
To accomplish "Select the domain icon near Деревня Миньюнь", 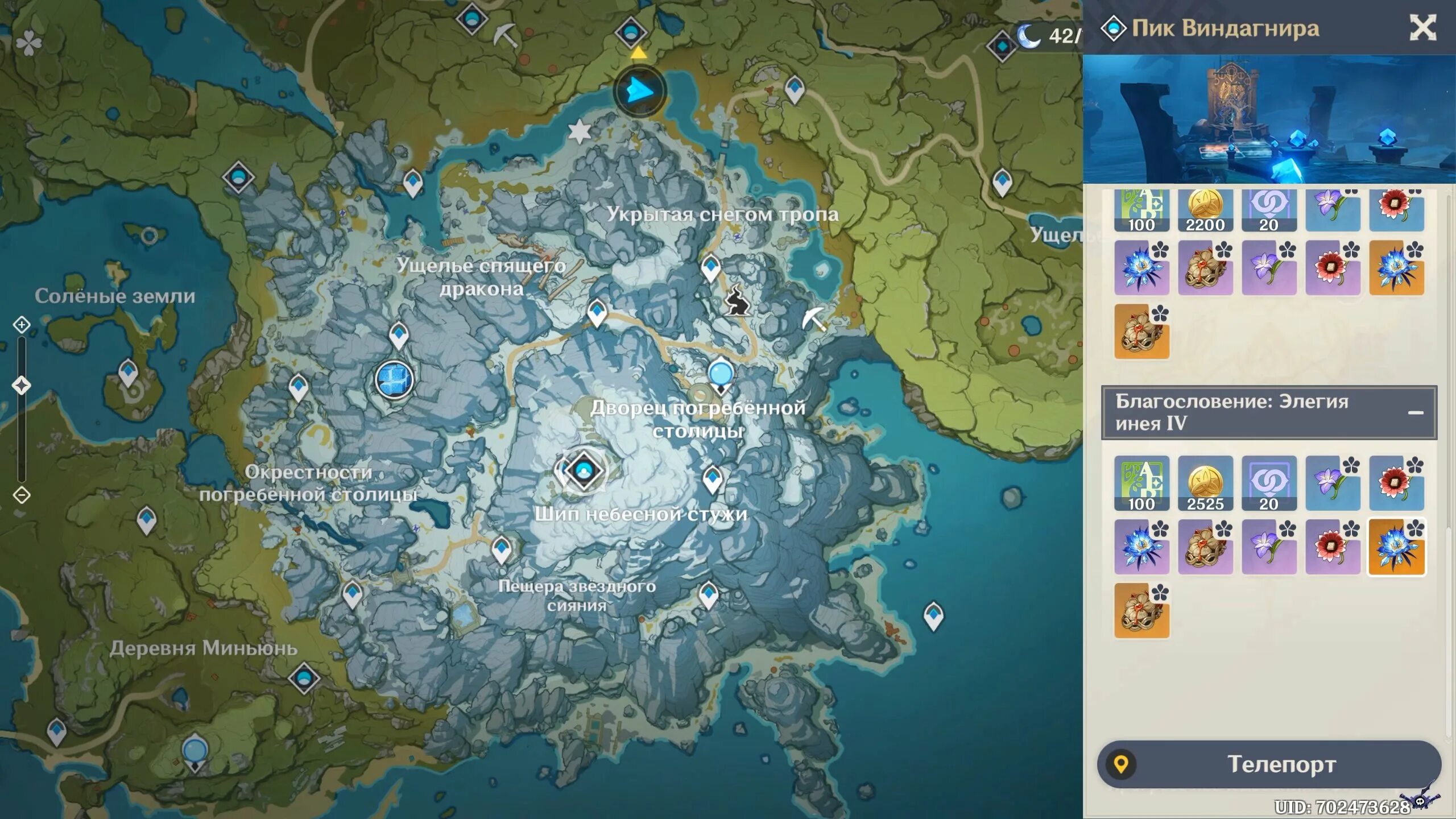I will (x=304, y=677).
